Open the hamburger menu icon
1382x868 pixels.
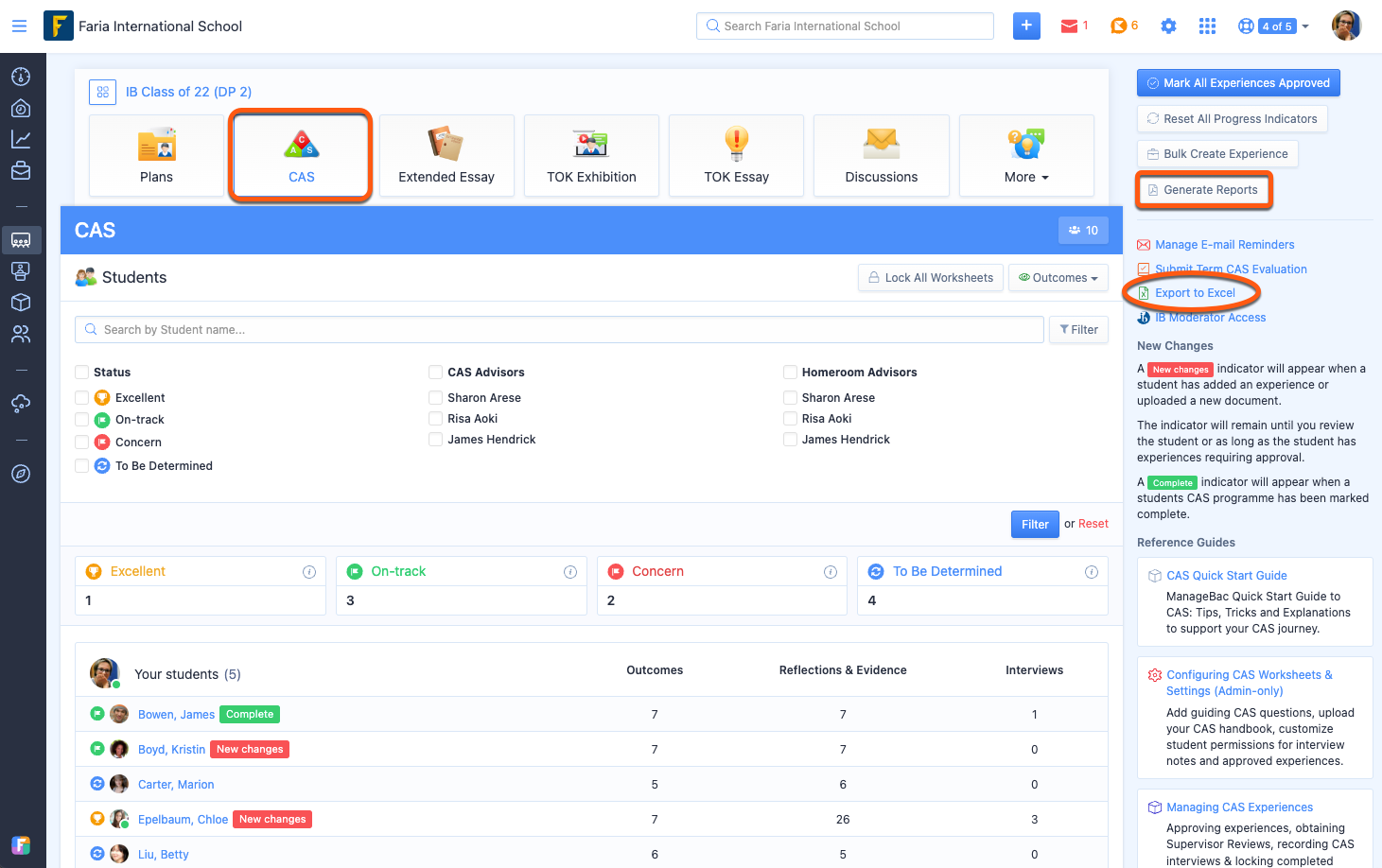click(x=19, y=26)
